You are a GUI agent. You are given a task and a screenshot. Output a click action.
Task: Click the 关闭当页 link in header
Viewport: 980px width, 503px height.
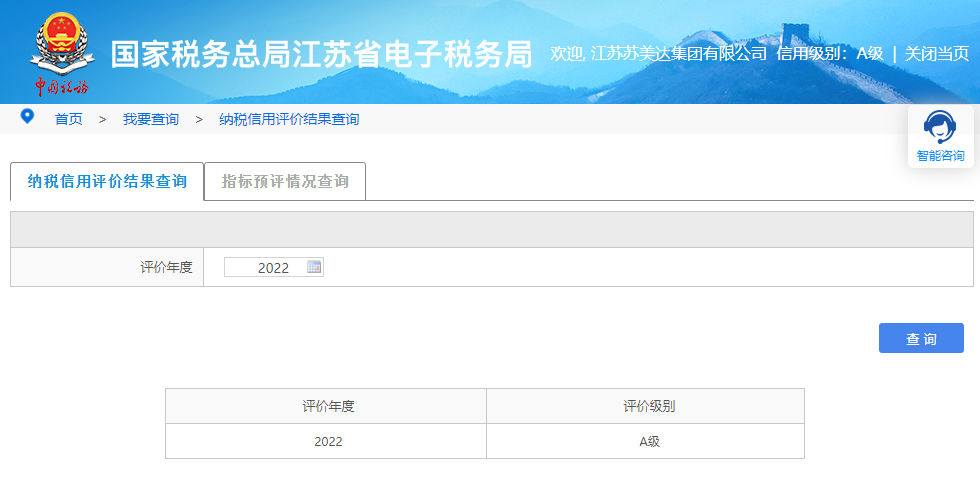(936, 54)
